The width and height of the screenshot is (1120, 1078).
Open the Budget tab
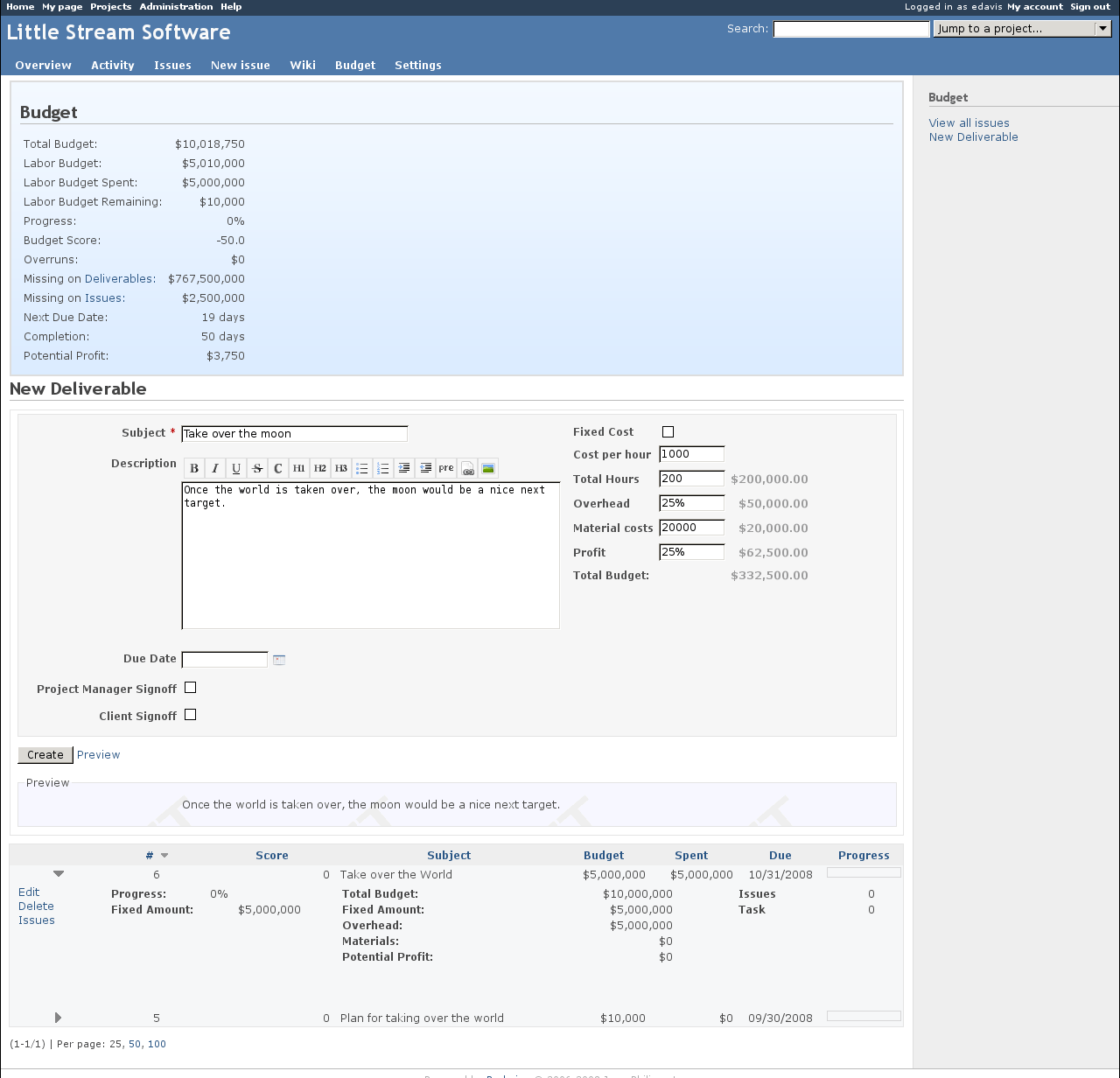[x=355, y=66]
